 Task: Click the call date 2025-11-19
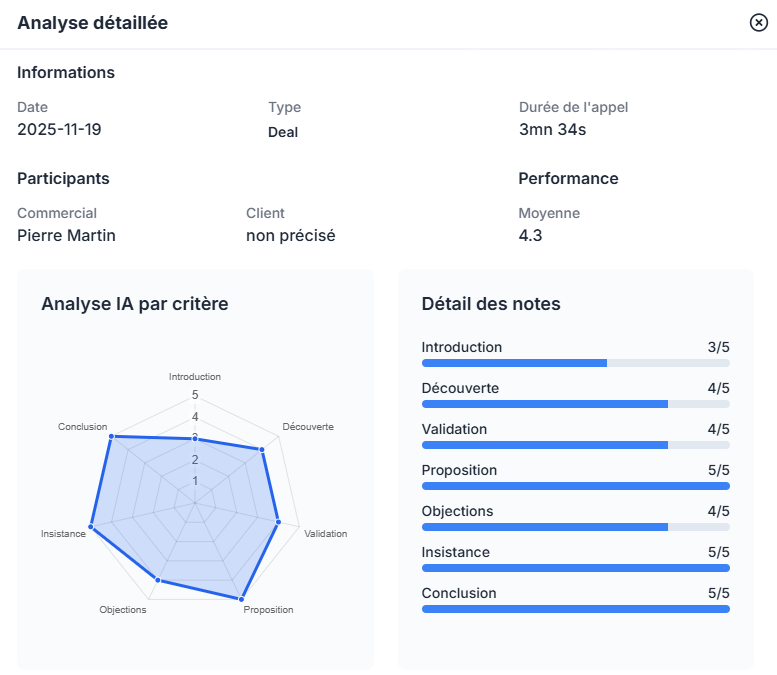[x=59, y=130]
